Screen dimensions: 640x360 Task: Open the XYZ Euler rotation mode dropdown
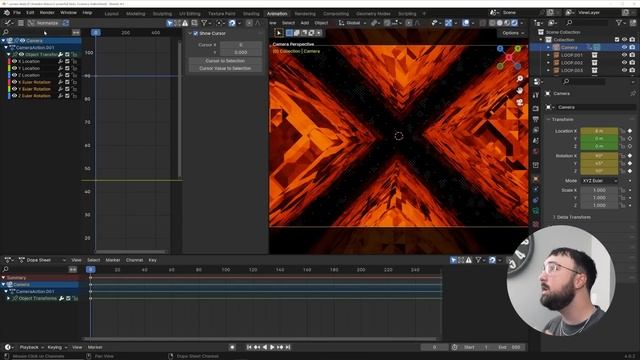(x=599, y=180)
